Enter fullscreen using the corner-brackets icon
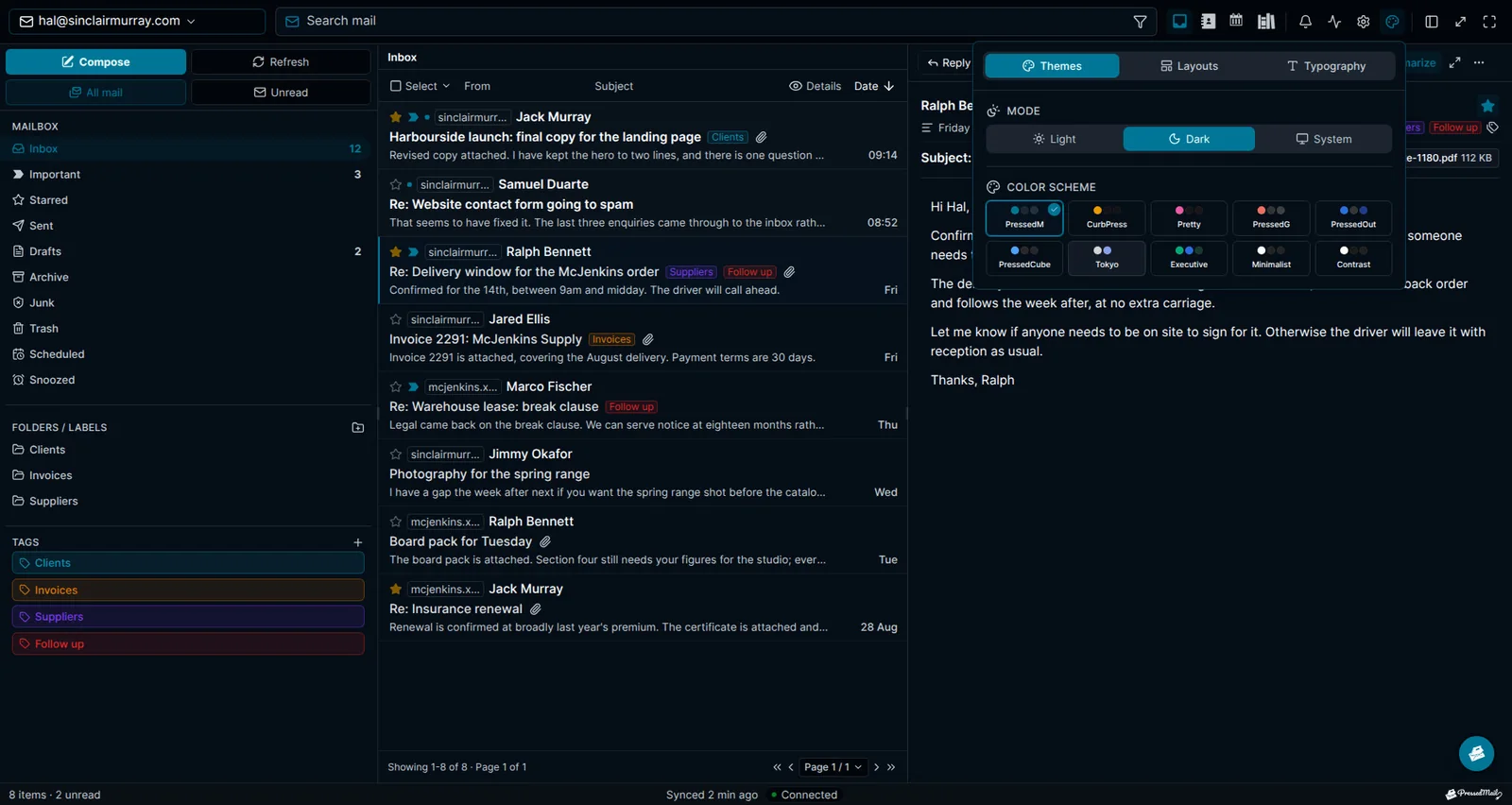 click(1489, 21)
